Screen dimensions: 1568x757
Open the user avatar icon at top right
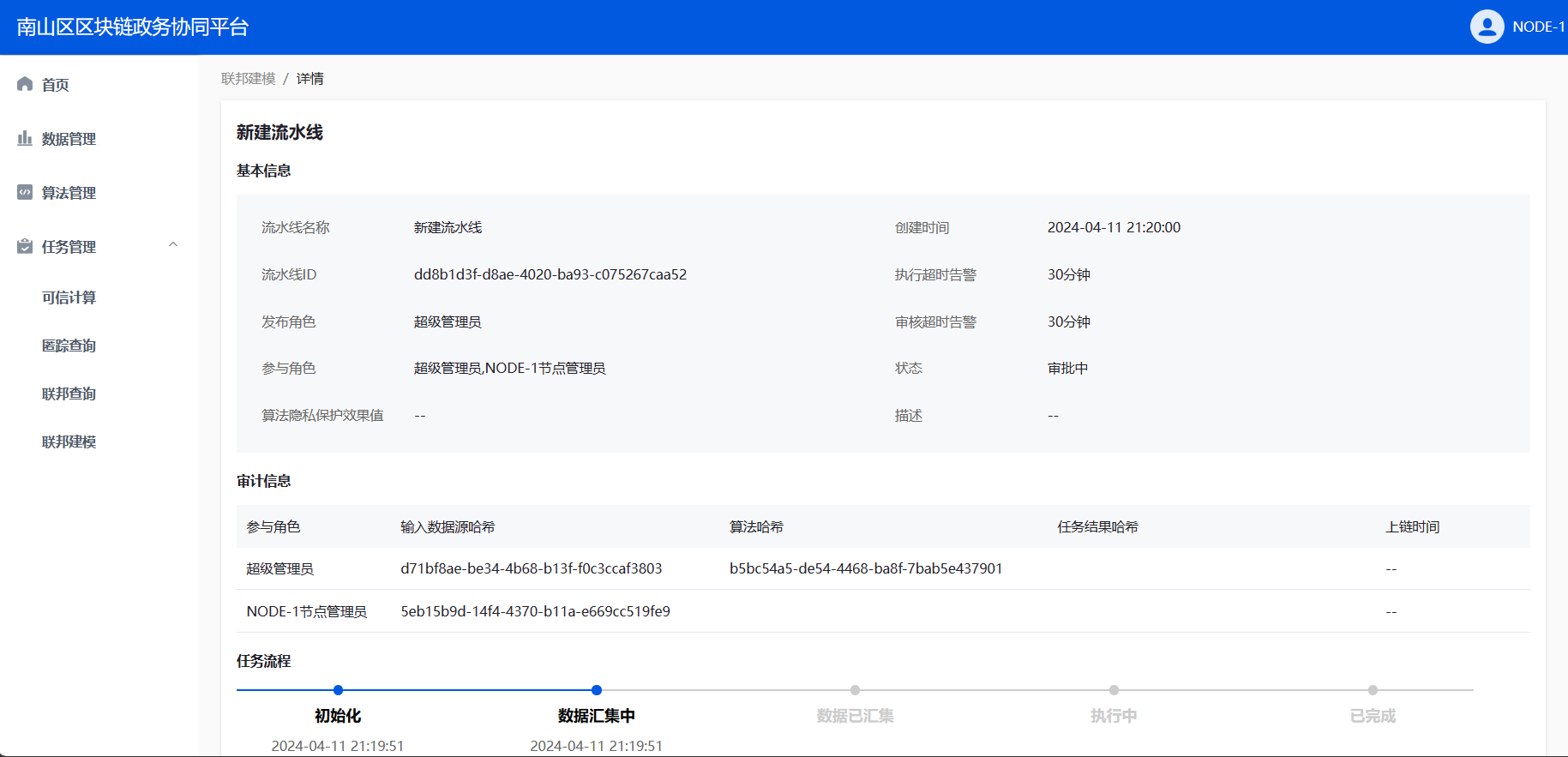click(x=1487, y=27)
